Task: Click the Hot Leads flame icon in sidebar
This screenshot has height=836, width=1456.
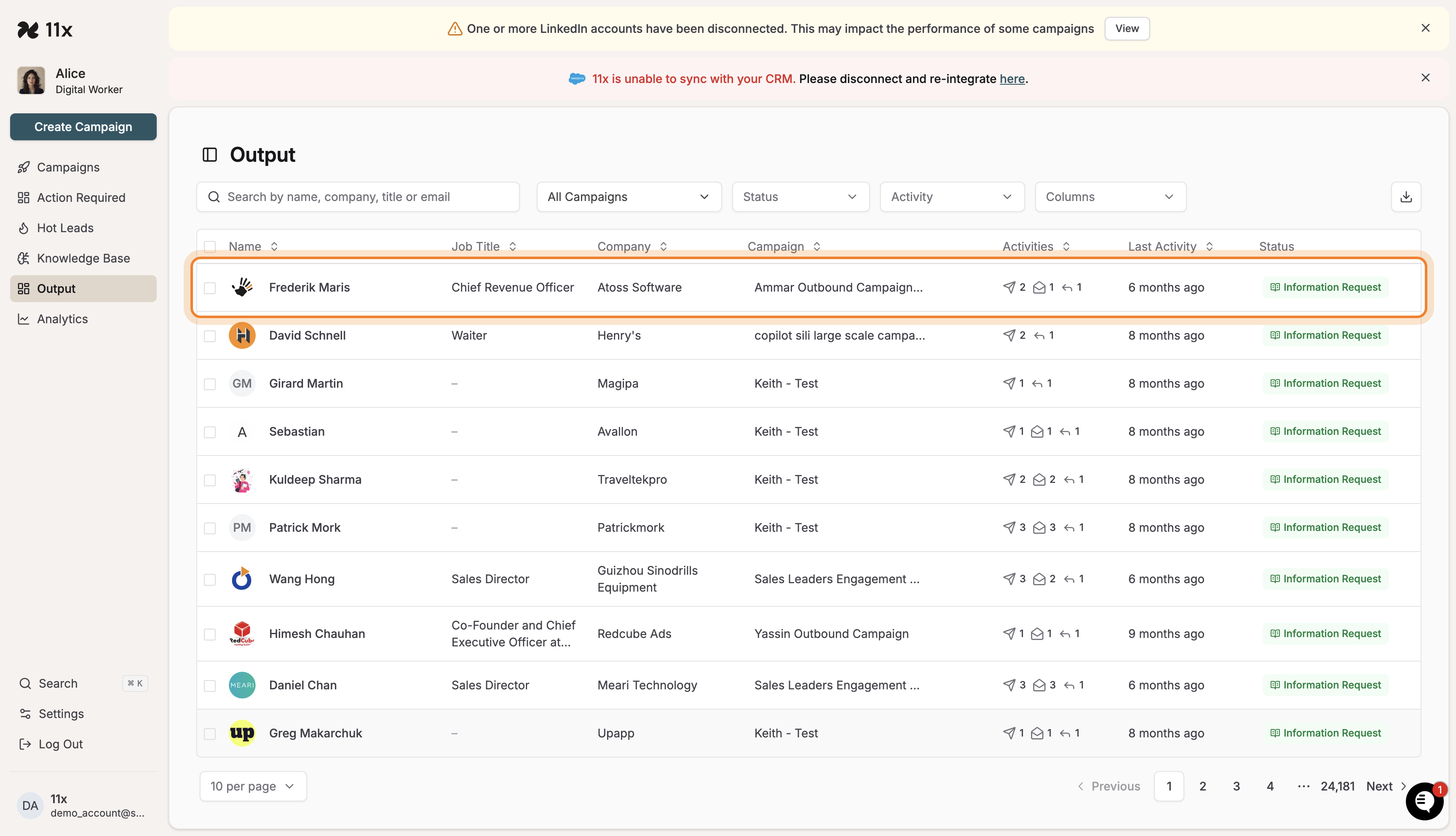Action: 24,228
